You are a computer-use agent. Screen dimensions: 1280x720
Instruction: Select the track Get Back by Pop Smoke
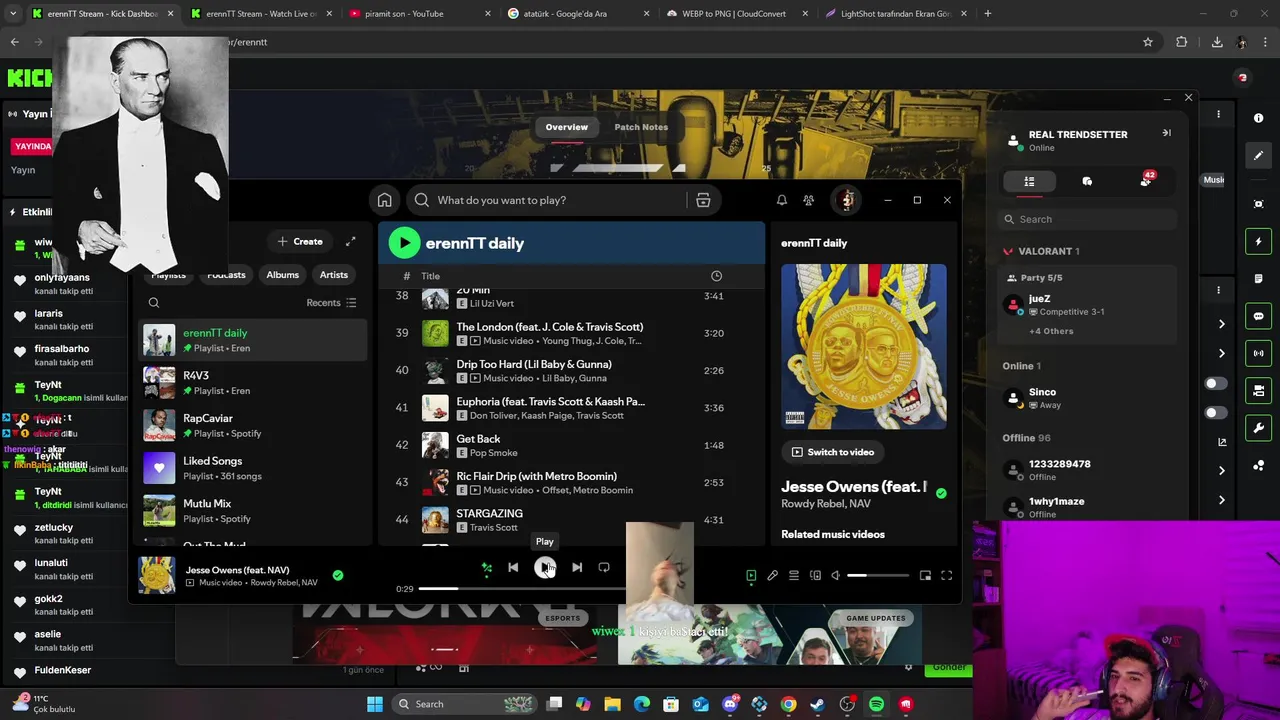click(x=570, y=445)
